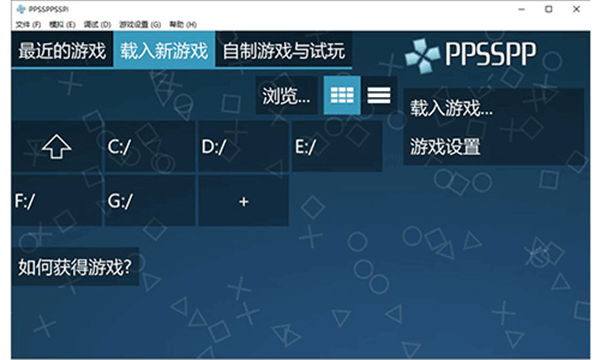Viewport: 600px width, 360px height.
Task: Open the 帮助 (H) menu
Action: coord(183,24)
